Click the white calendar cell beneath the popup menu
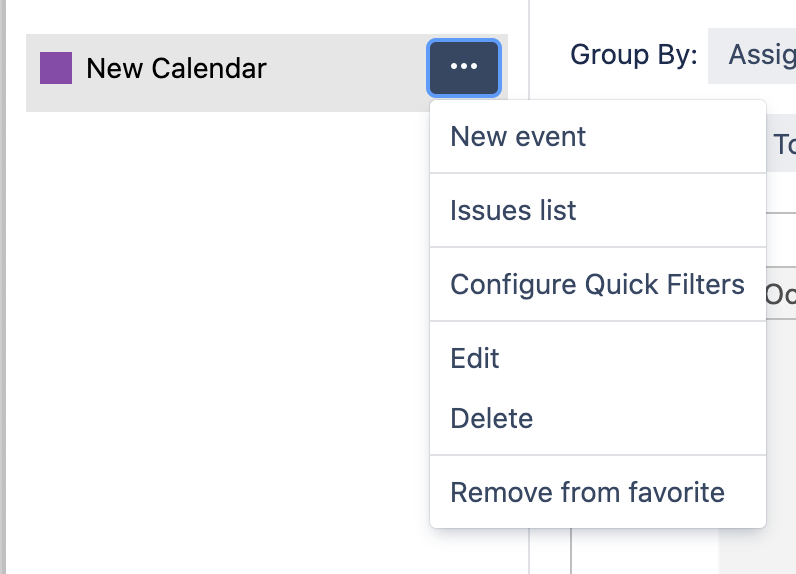 click(645, 551)
